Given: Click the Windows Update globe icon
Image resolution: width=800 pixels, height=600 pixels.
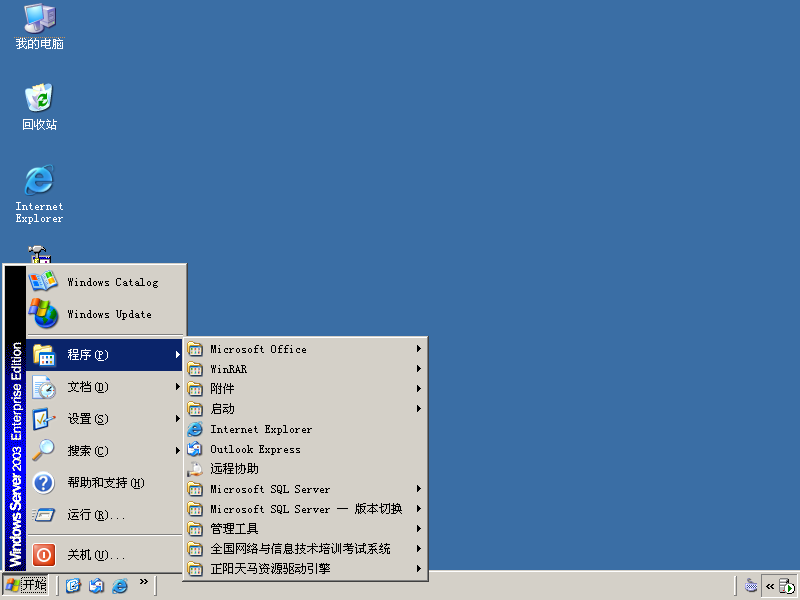Looking at the screenshot, I should click(43, 313).
